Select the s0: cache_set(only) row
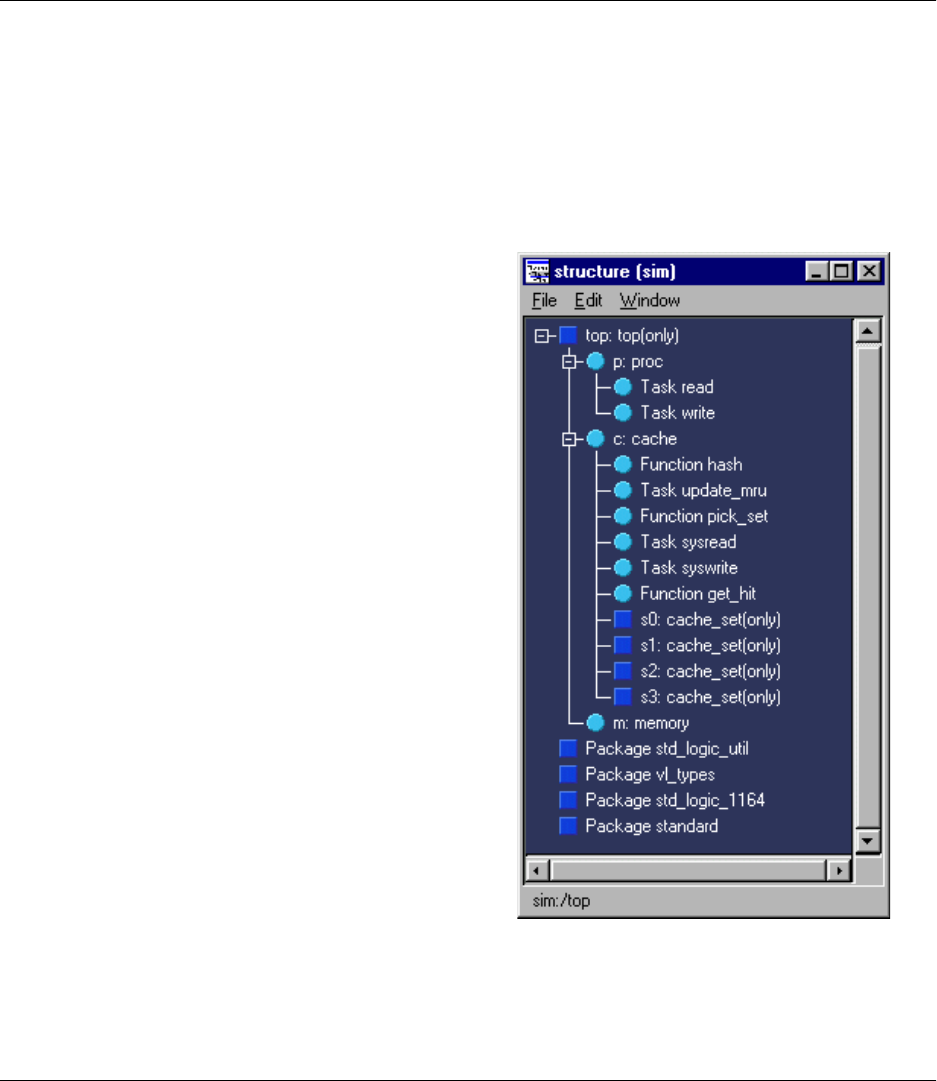Image resolution: width=937 pixels, height=1081 pixels. [710, 620]
